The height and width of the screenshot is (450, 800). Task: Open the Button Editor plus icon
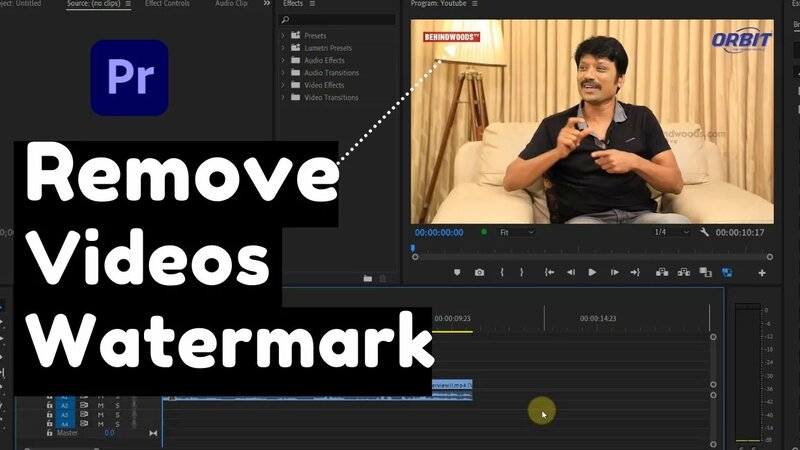click(x=762, y=273)
